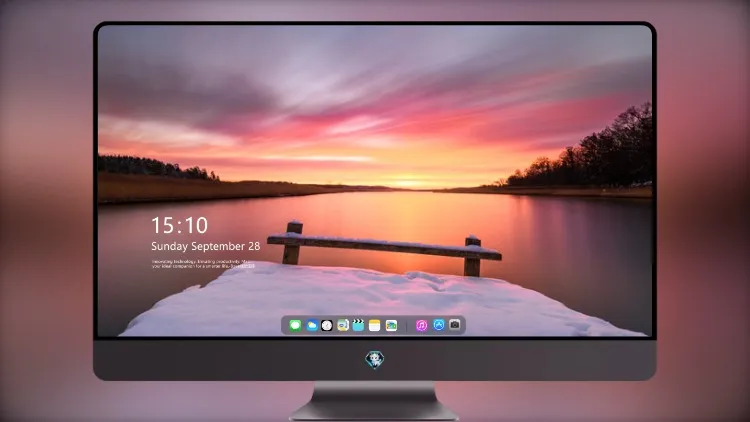This screenshot has height=422, width=750.
Task: Open the blue App Store icon in dock
Action: (439, 325)
